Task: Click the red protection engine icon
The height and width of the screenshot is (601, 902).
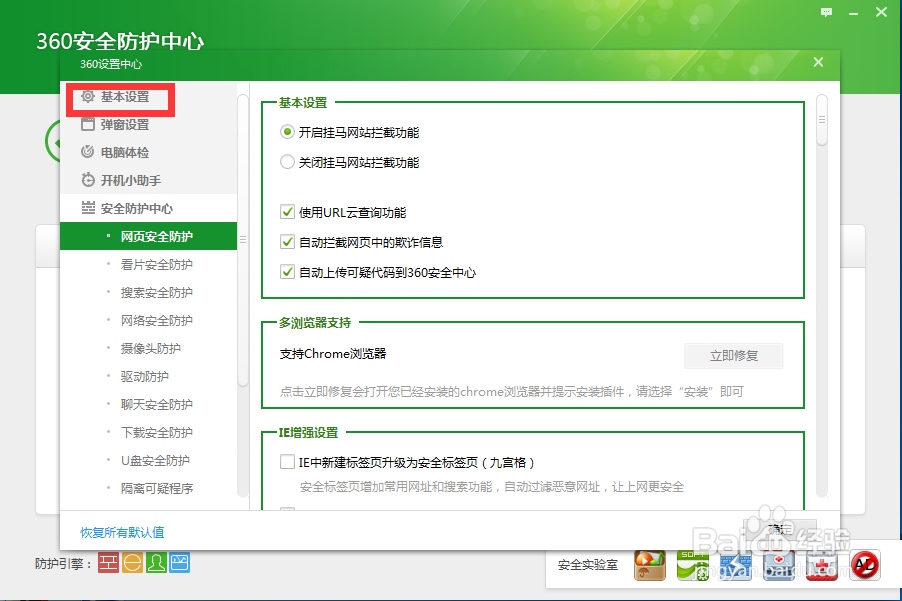Action: 108,562
